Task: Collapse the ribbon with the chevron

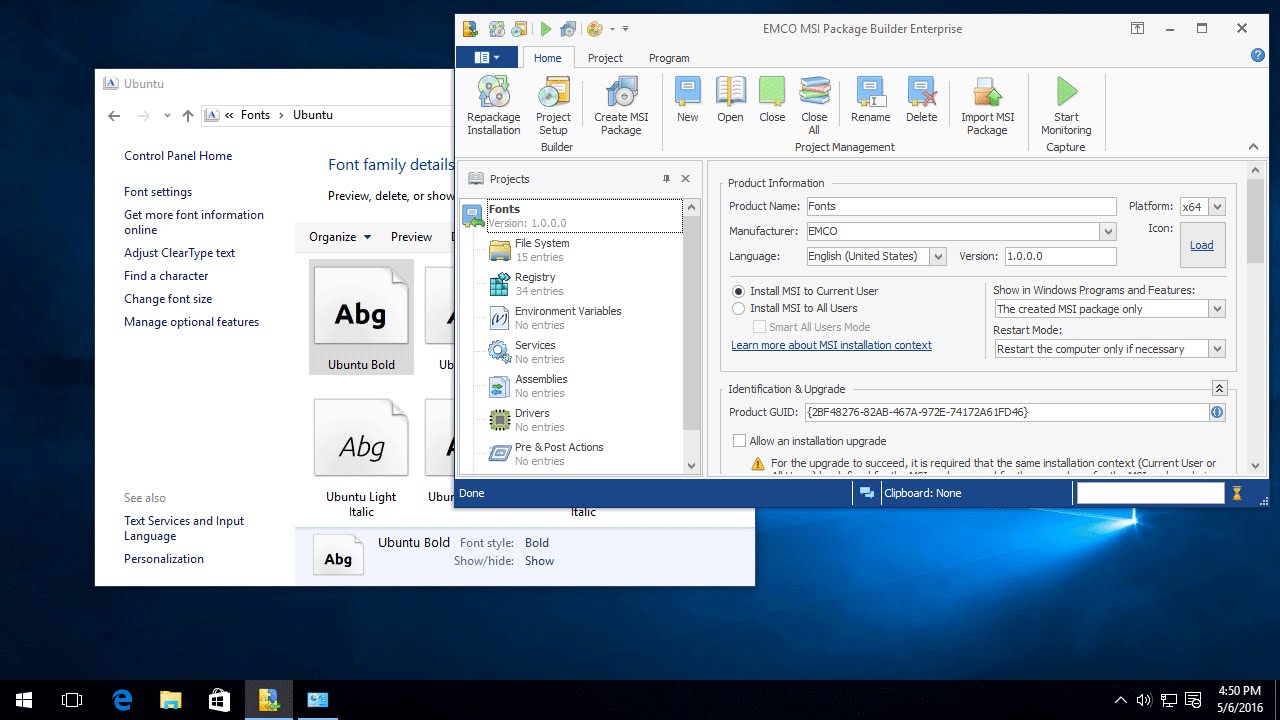Action: pyautogui.click(x=1253, y=147)
